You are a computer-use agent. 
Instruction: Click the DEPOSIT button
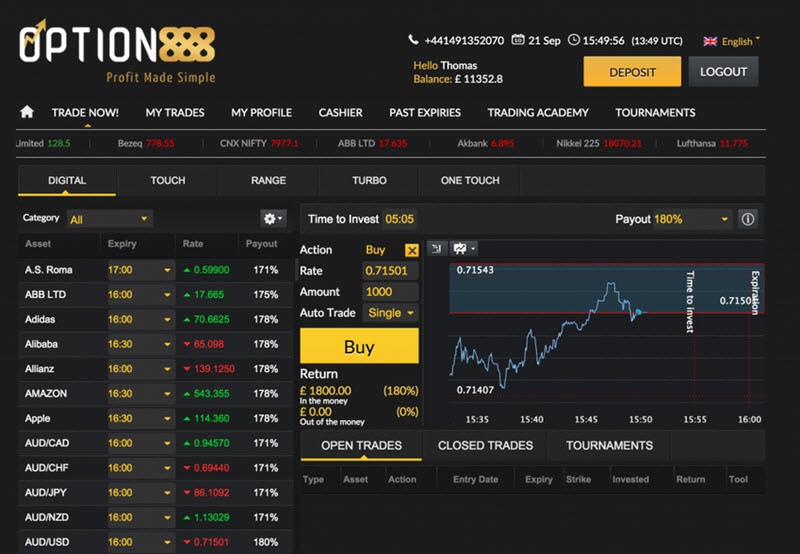click(x=632, y=72)
